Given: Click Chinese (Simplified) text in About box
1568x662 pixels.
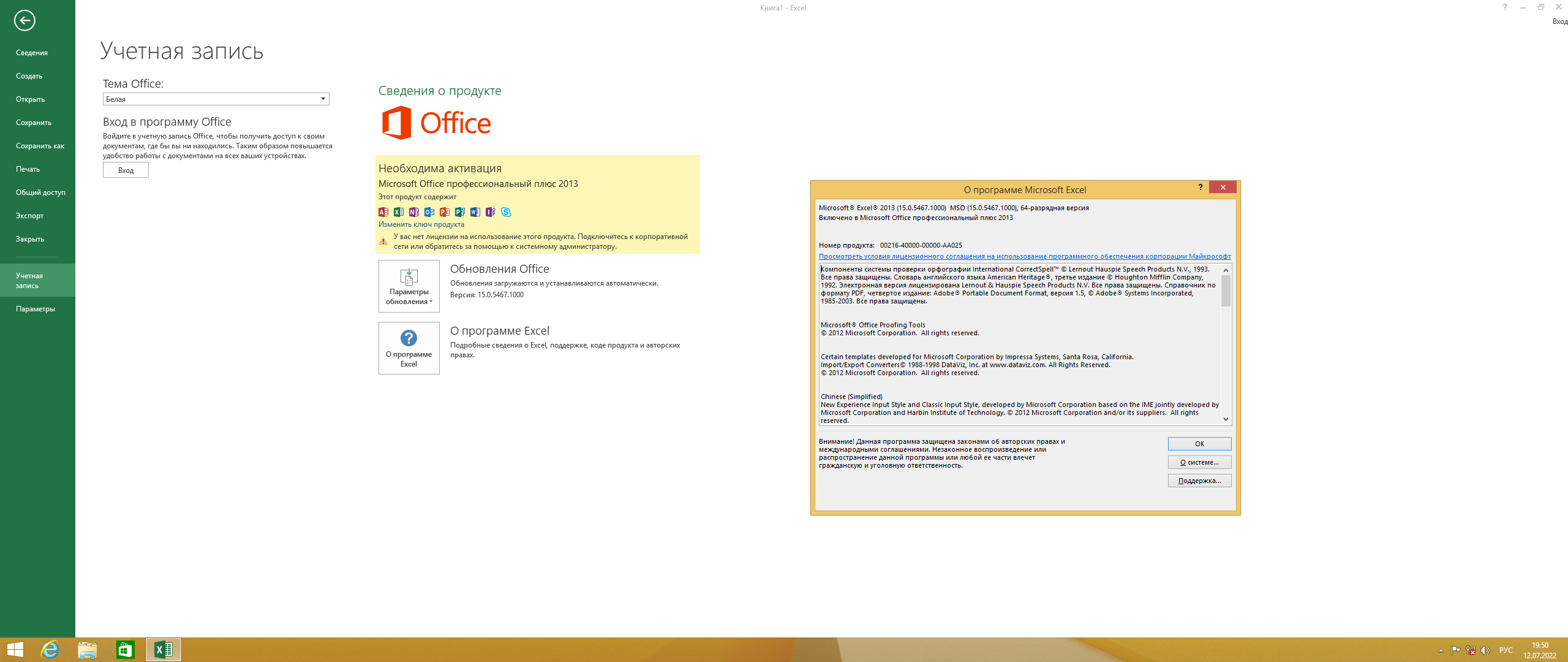Looking at the screenshot, I should point(851,397).
